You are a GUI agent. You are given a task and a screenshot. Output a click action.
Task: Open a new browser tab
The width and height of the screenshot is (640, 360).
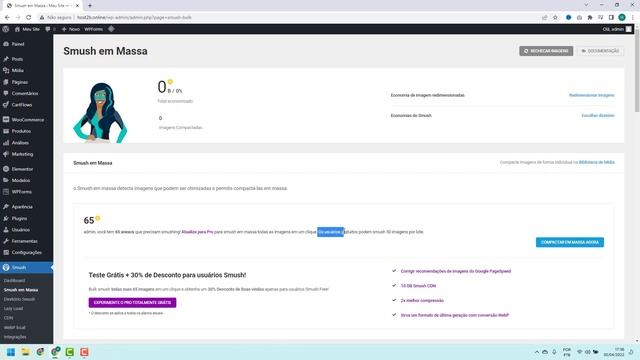[x=90, y=5]
